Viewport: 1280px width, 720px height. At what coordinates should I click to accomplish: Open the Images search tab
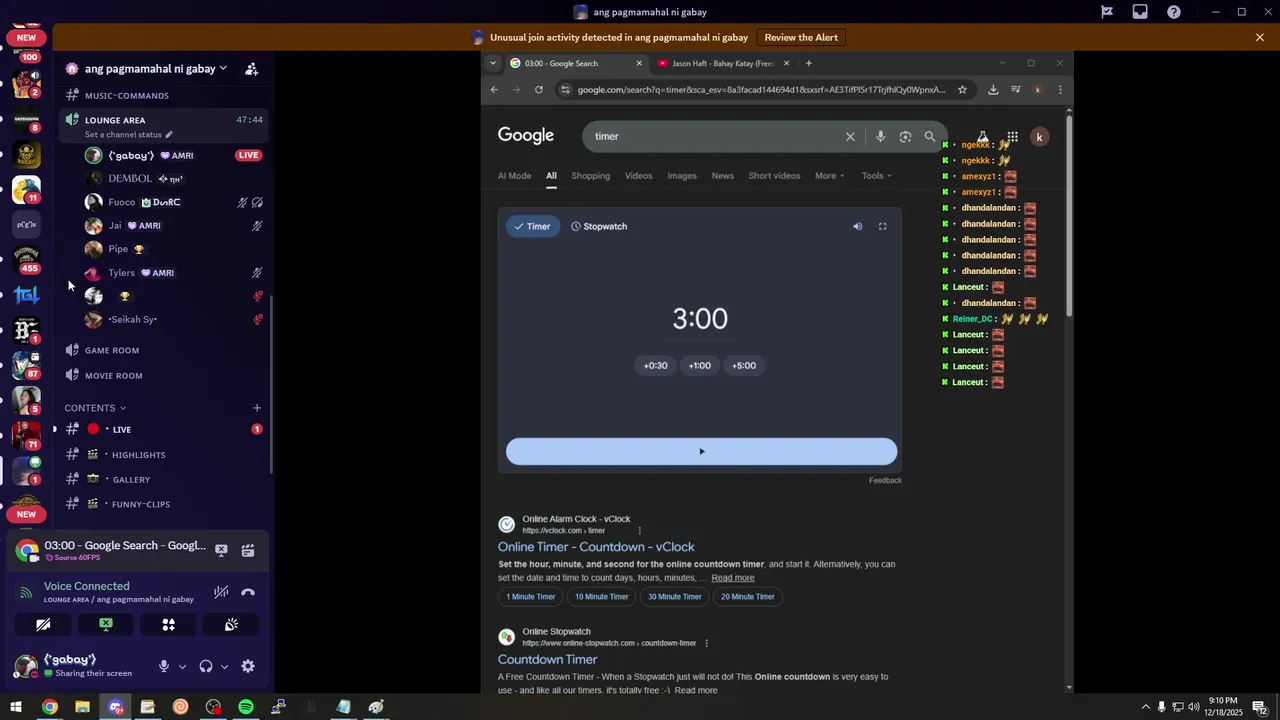(x=682, y=176)
